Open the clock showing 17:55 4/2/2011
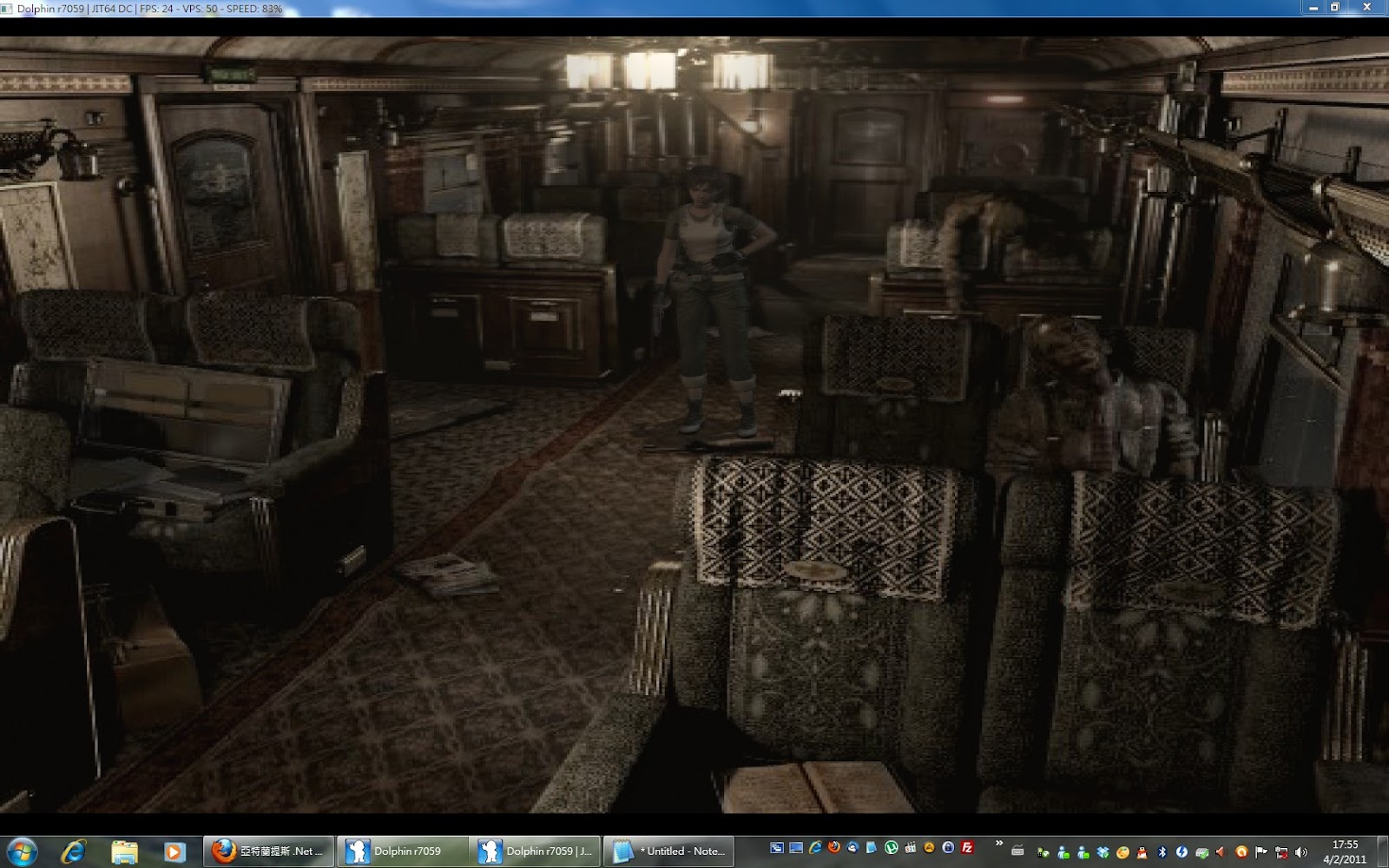 [x=1345, y=852]
